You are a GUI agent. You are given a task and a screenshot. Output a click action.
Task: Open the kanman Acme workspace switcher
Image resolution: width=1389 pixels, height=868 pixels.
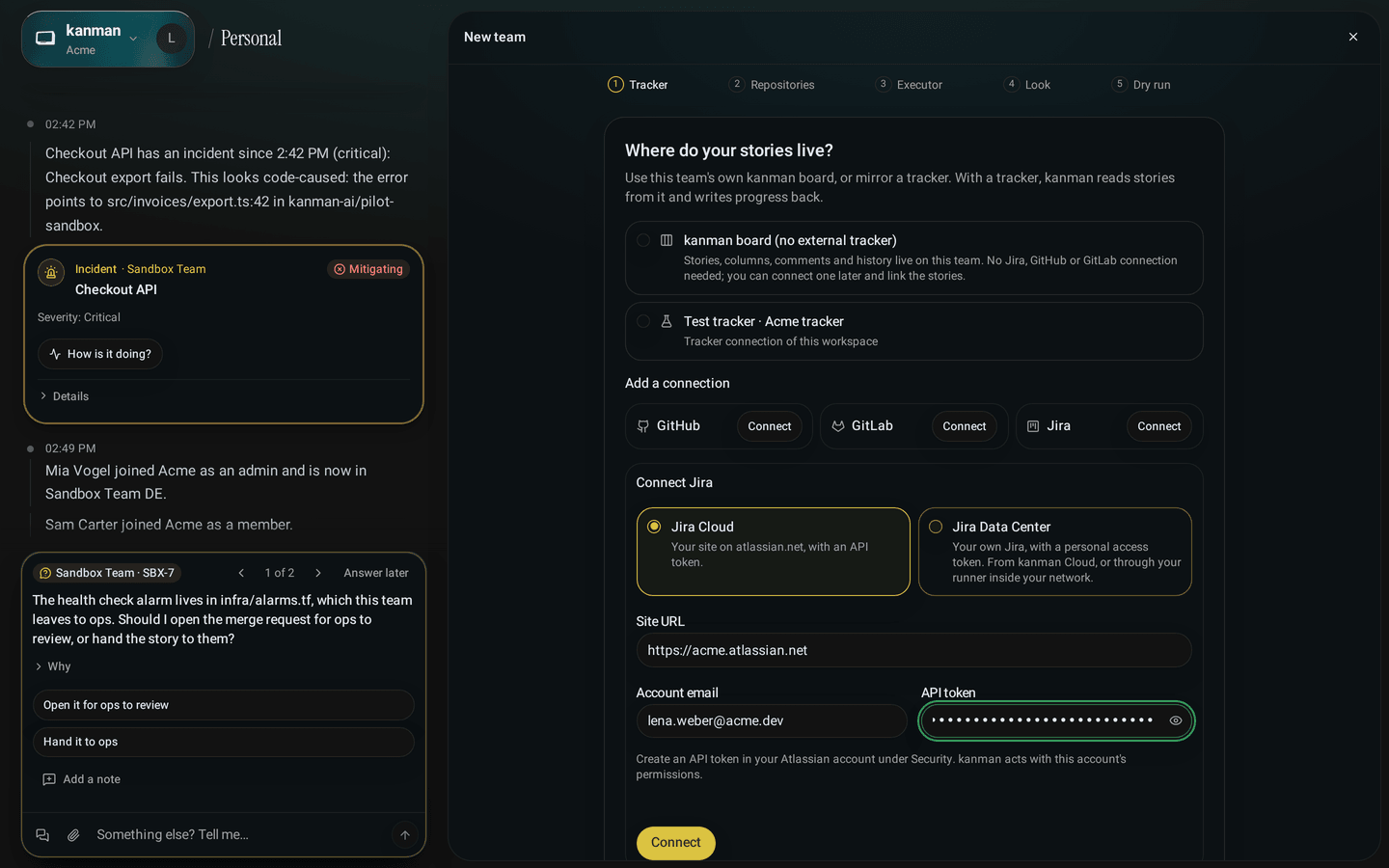click(x=87, y=39)
